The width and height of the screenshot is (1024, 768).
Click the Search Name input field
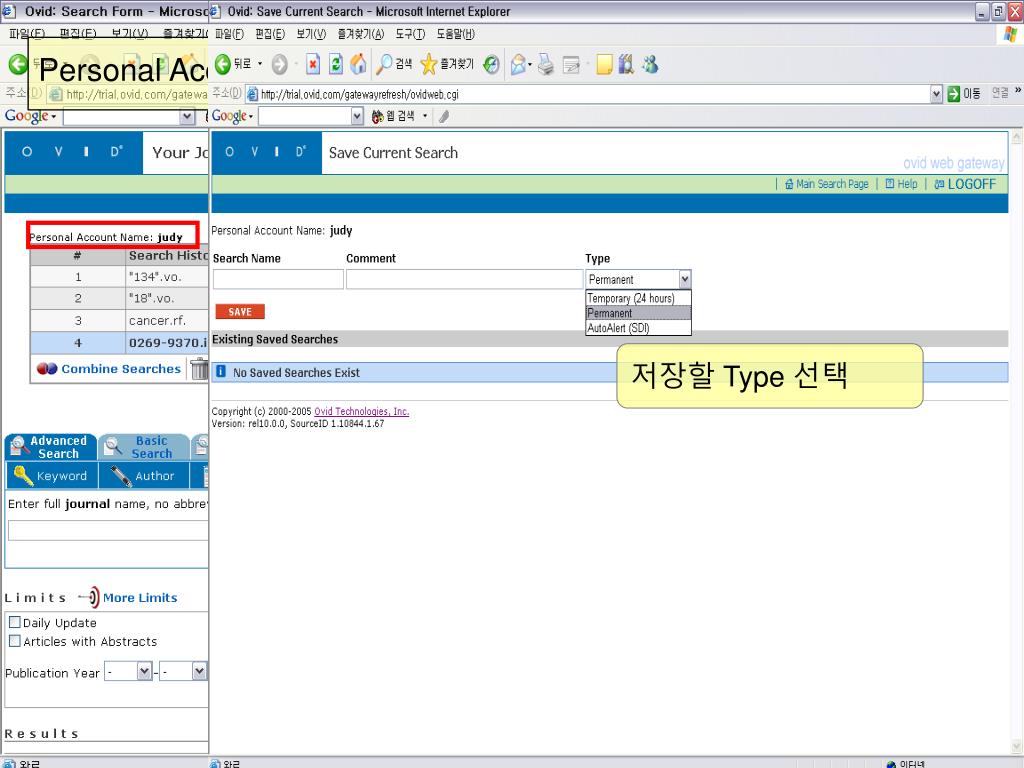pyautogui.click(x=278, y=280)
